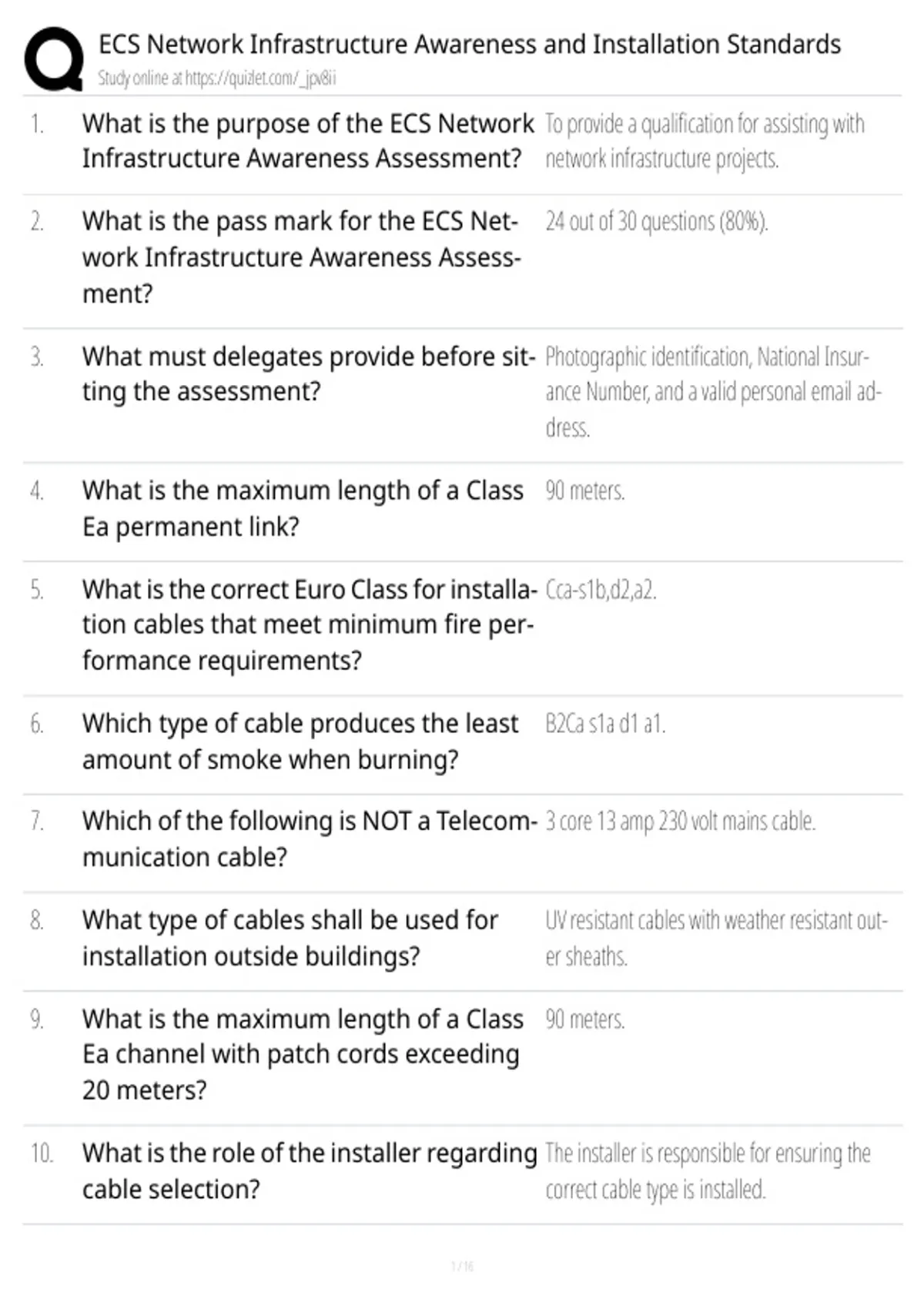This screenshot has height=1309, width=924.
Task: Select question 5 about correct Euro Class
Action: [308, 624]
